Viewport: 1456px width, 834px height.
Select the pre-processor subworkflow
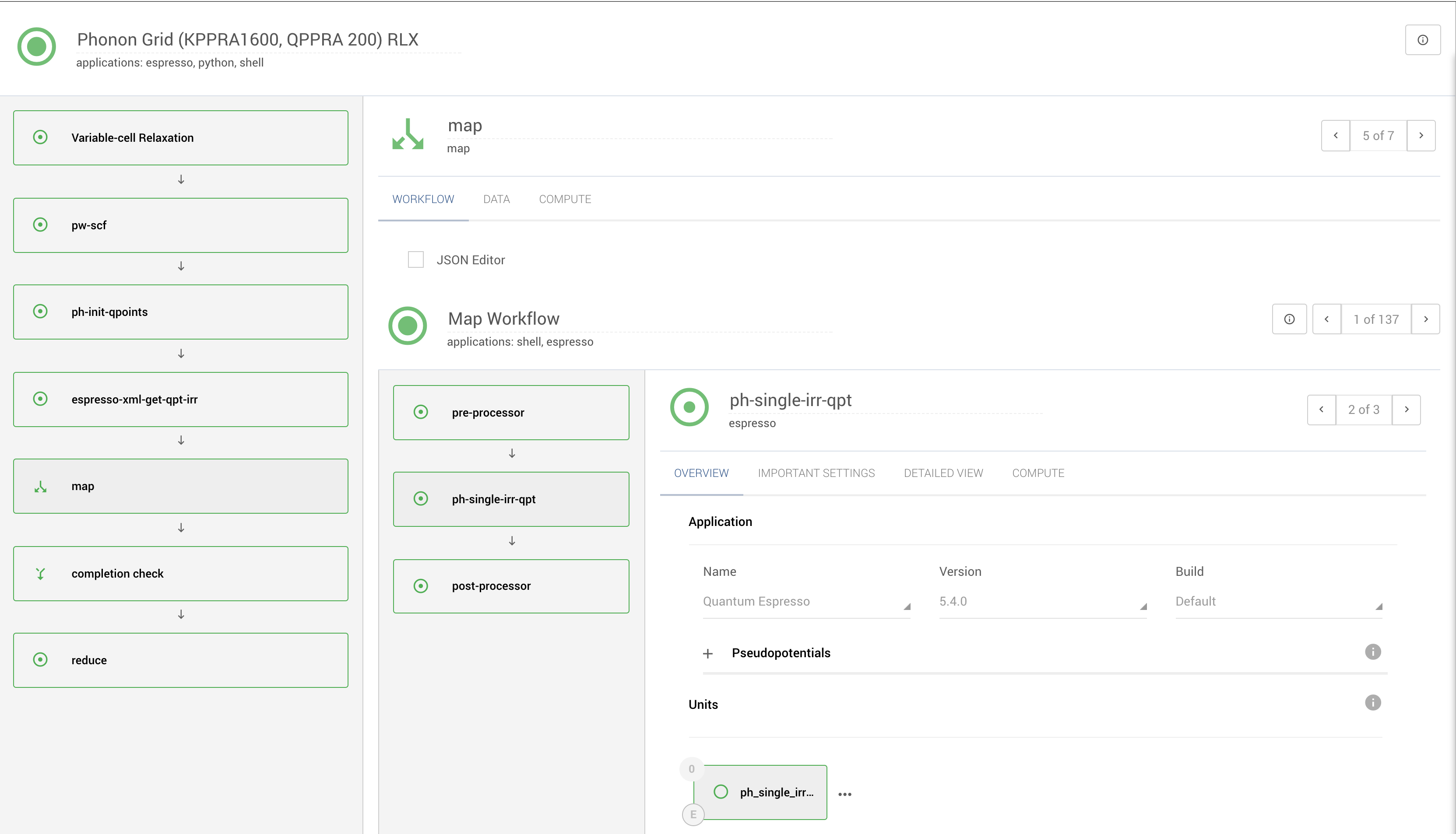pyautogui.click(x=511, y=413)
